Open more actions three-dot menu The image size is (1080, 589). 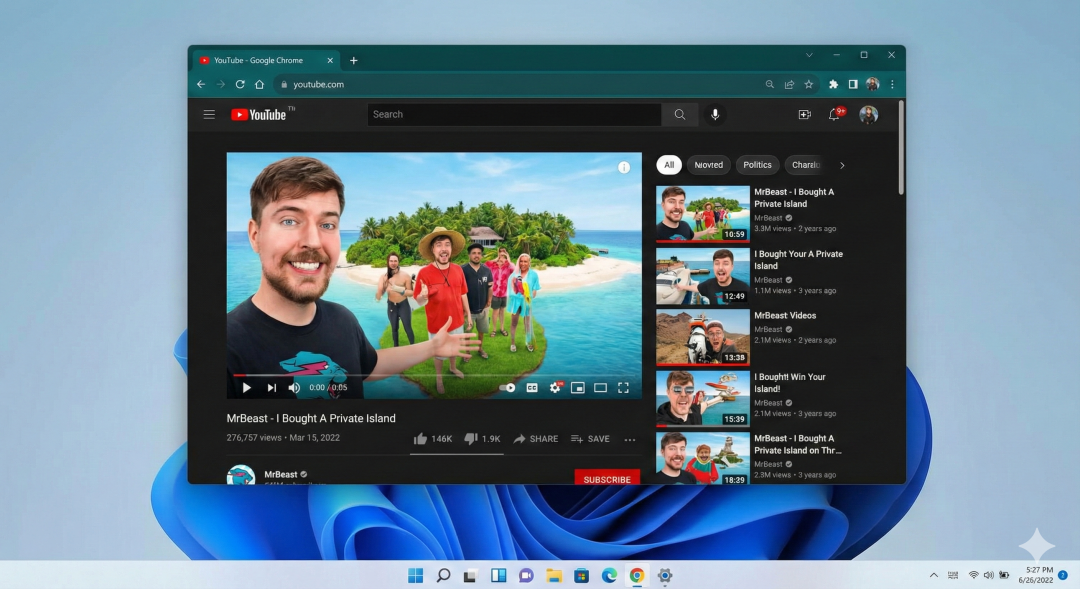point(630,440)
